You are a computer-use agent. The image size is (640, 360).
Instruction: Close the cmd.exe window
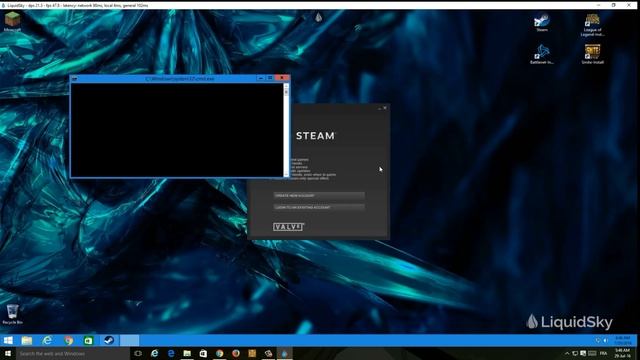[x=282, y=78]
